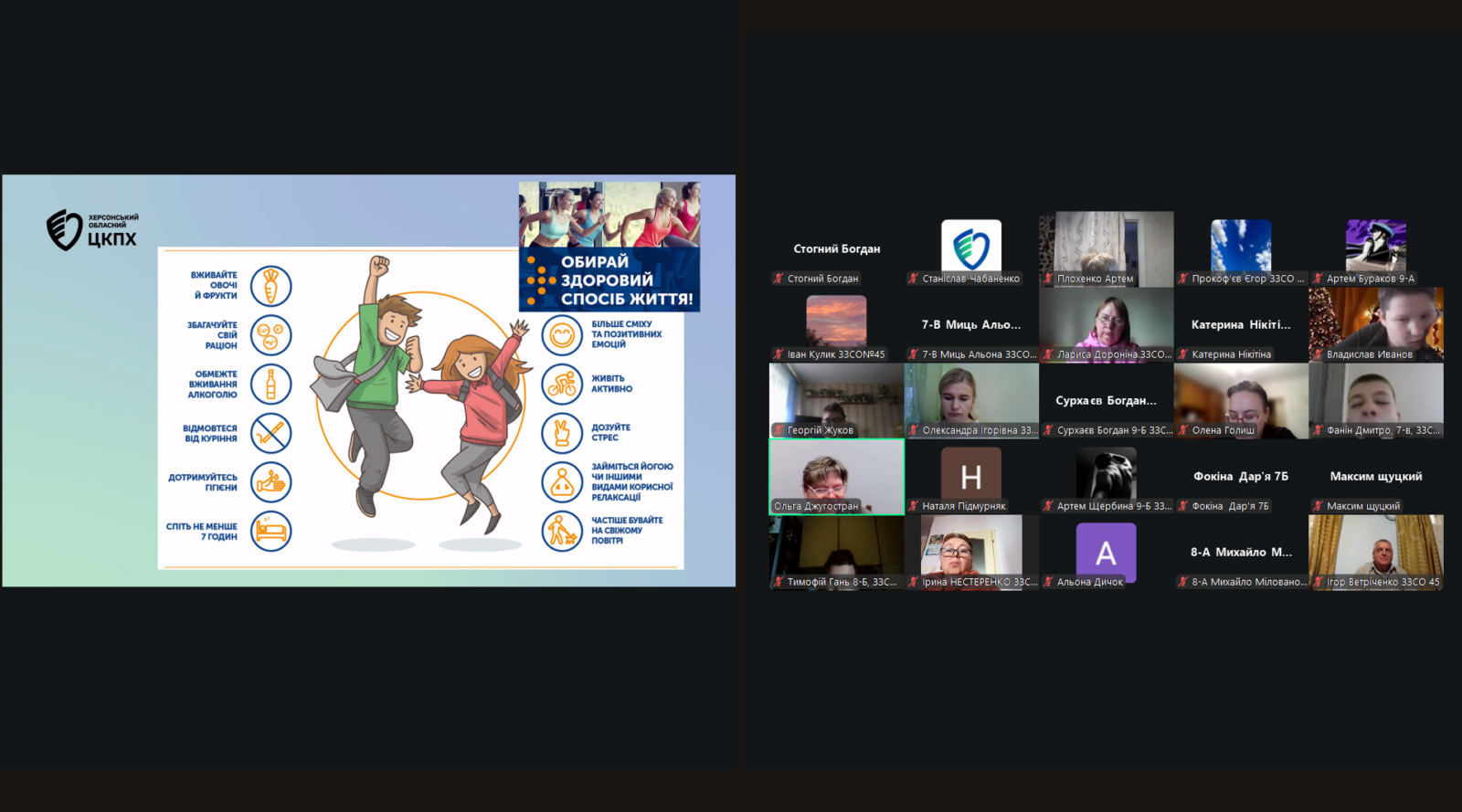Viewport: 1462px width, 812px height.
Task: Click the Фокіна Дар'я 7Б name label
Action: pyautogui.click(x=1230, y=506)
